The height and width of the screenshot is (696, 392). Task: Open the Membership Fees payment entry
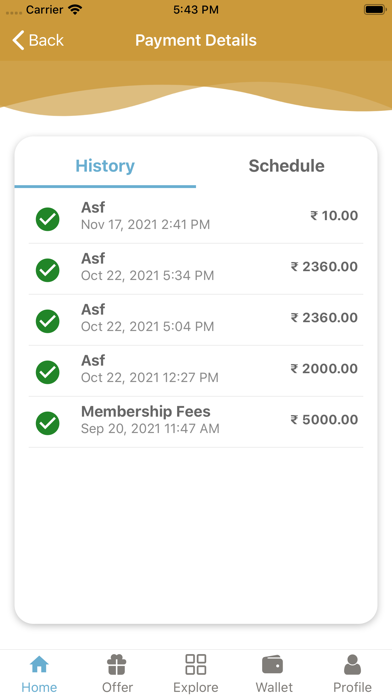[196, 422]
